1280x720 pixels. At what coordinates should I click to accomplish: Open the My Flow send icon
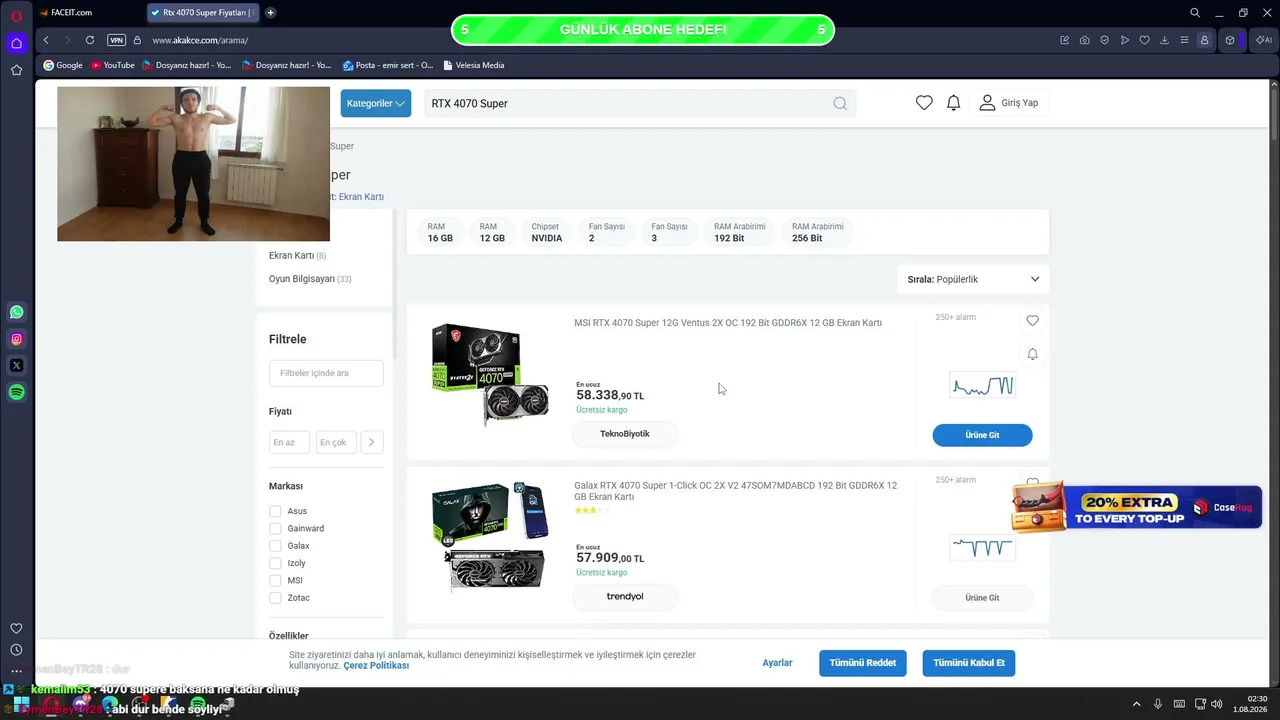[1125, 40]
